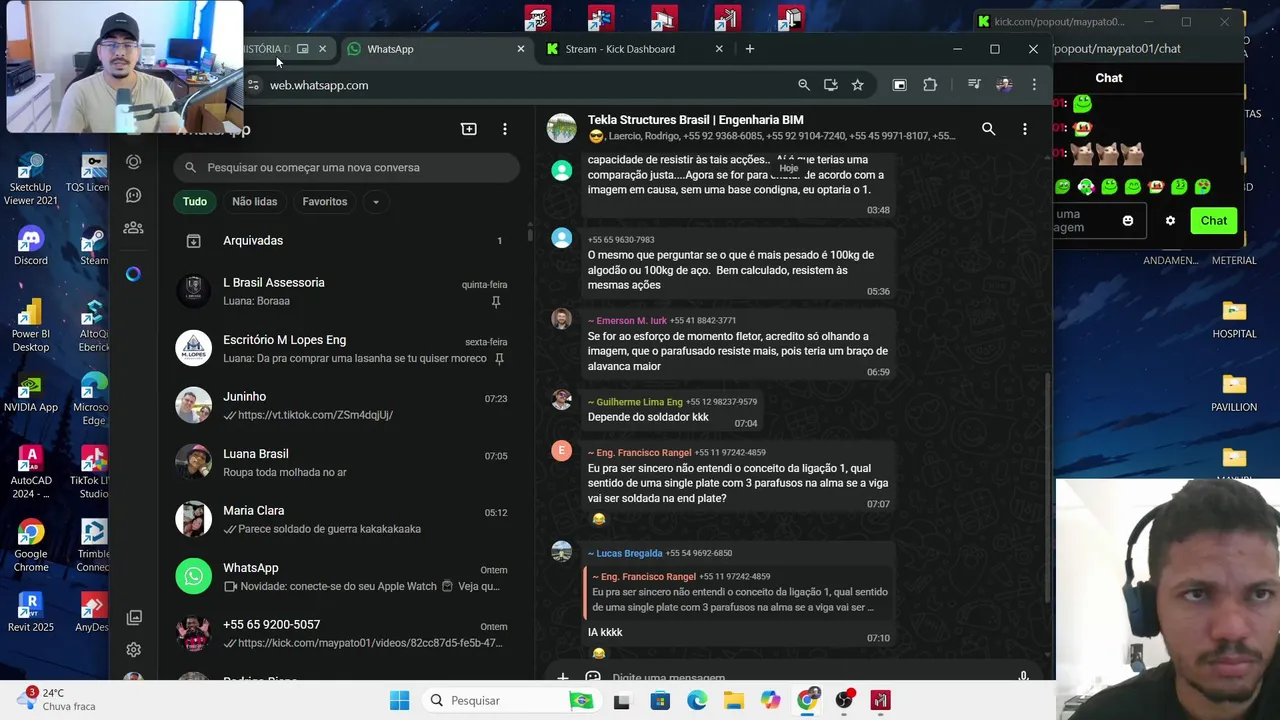The image size is (1280, 720).
Task: Open weather widget showing 24°C
Action: [x=58, y=699]
